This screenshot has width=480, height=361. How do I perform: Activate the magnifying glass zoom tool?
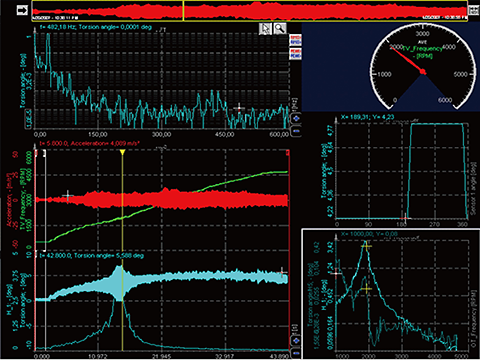pyautogui.click(x=280, y=29)
